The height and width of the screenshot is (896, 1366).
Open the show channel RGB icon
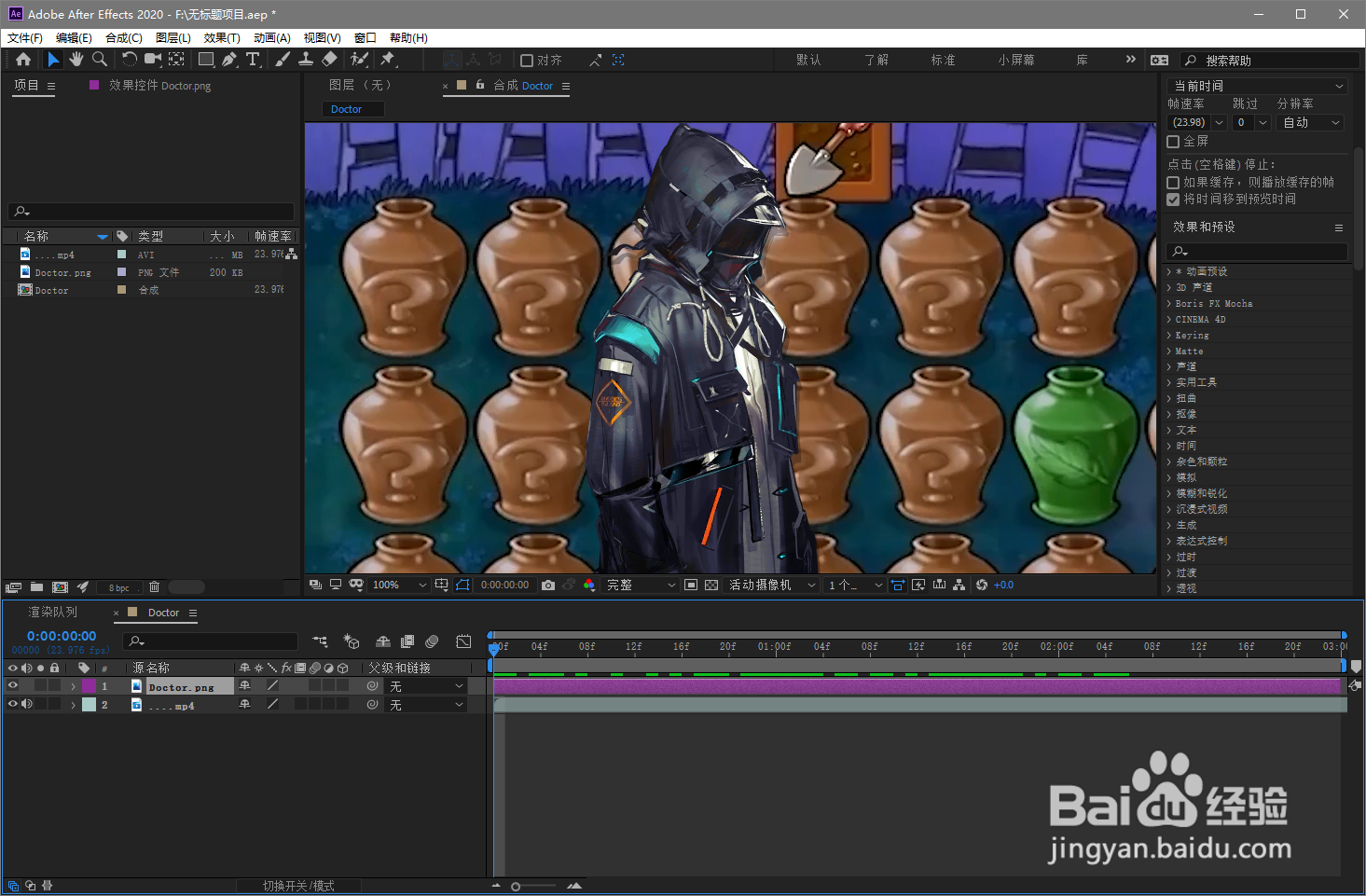[589, 586]
